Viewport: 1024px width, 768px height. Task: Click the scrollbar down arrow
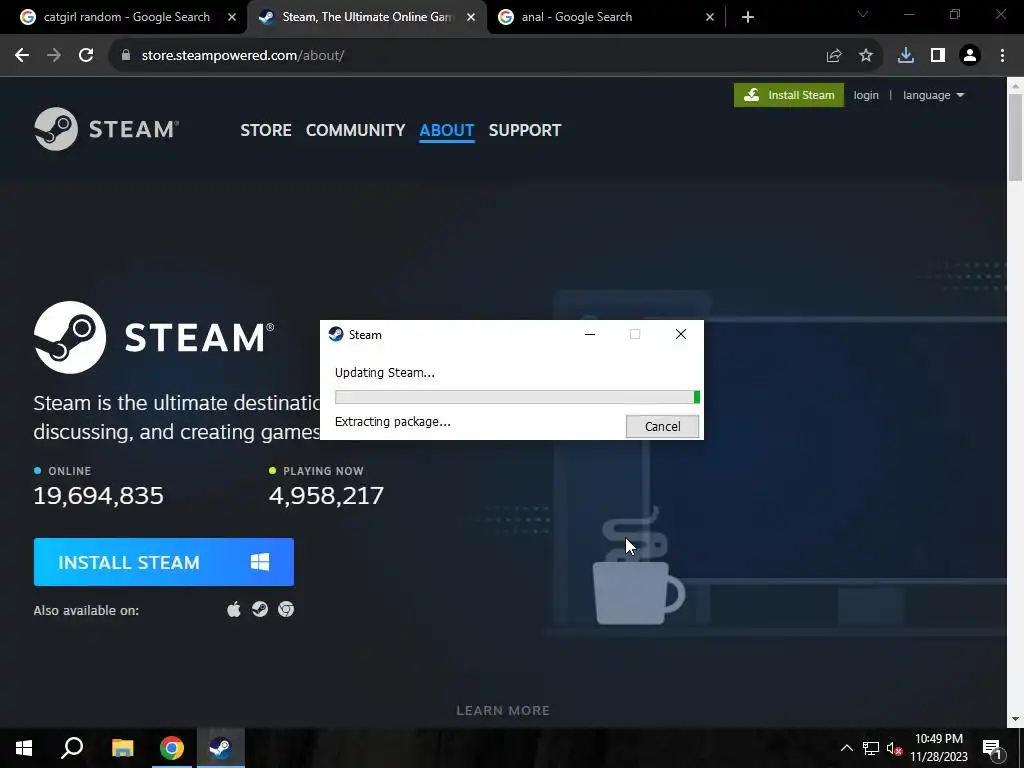(1016, 719)
